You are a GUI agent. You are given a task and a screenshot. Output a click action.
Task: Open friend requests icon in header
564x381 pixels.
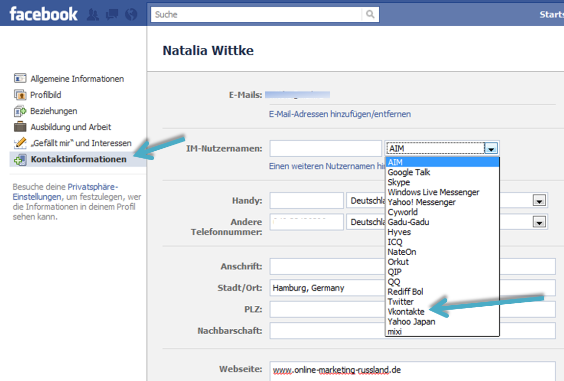pyautogui.click(x=93, y=14)
